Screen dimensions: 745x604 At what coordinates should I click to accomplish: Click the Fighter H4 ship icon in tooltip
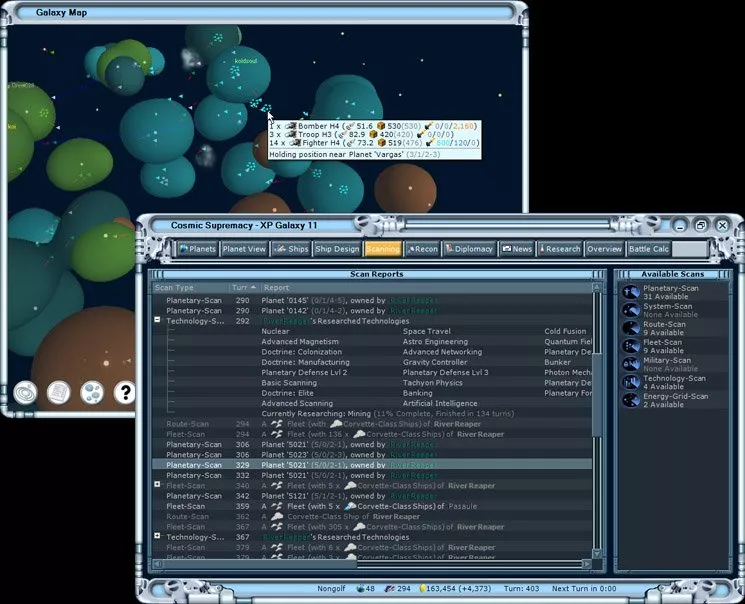(295, 143)
